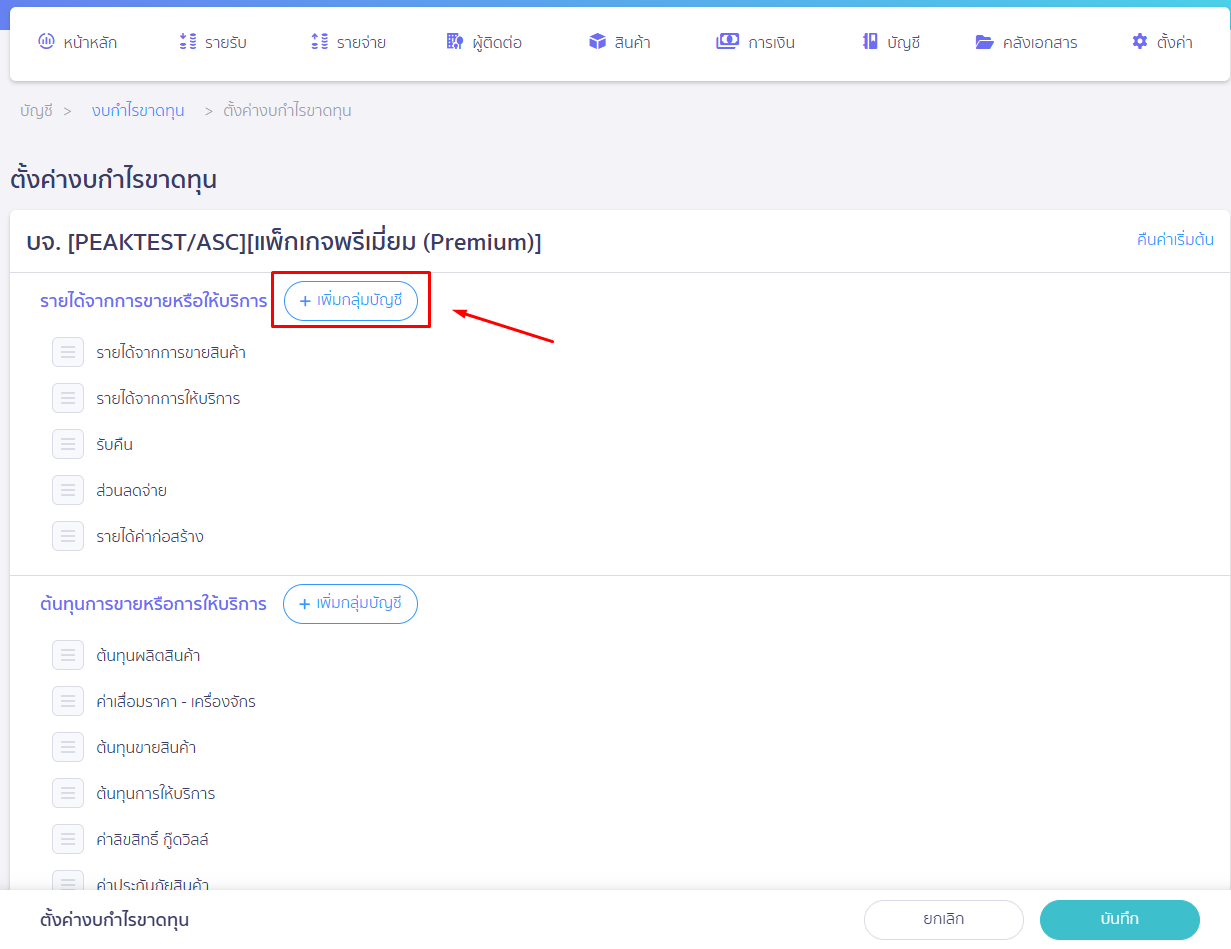Add account group under ต้นทุนการขายหรือการให้บริการ
Viewport: 1231px width, 949px height.
[x=350, y=604]
